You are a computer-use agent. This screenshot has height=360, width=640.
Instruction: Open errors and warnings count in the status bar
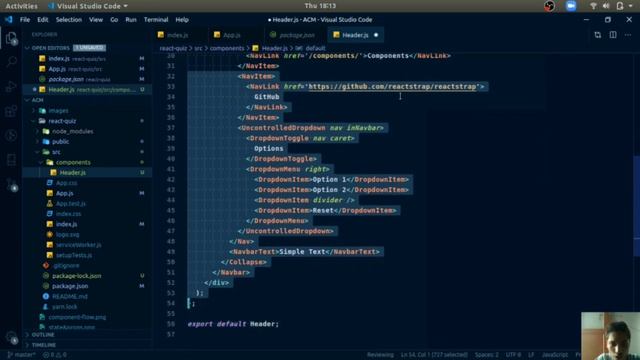tap(55, 355)
